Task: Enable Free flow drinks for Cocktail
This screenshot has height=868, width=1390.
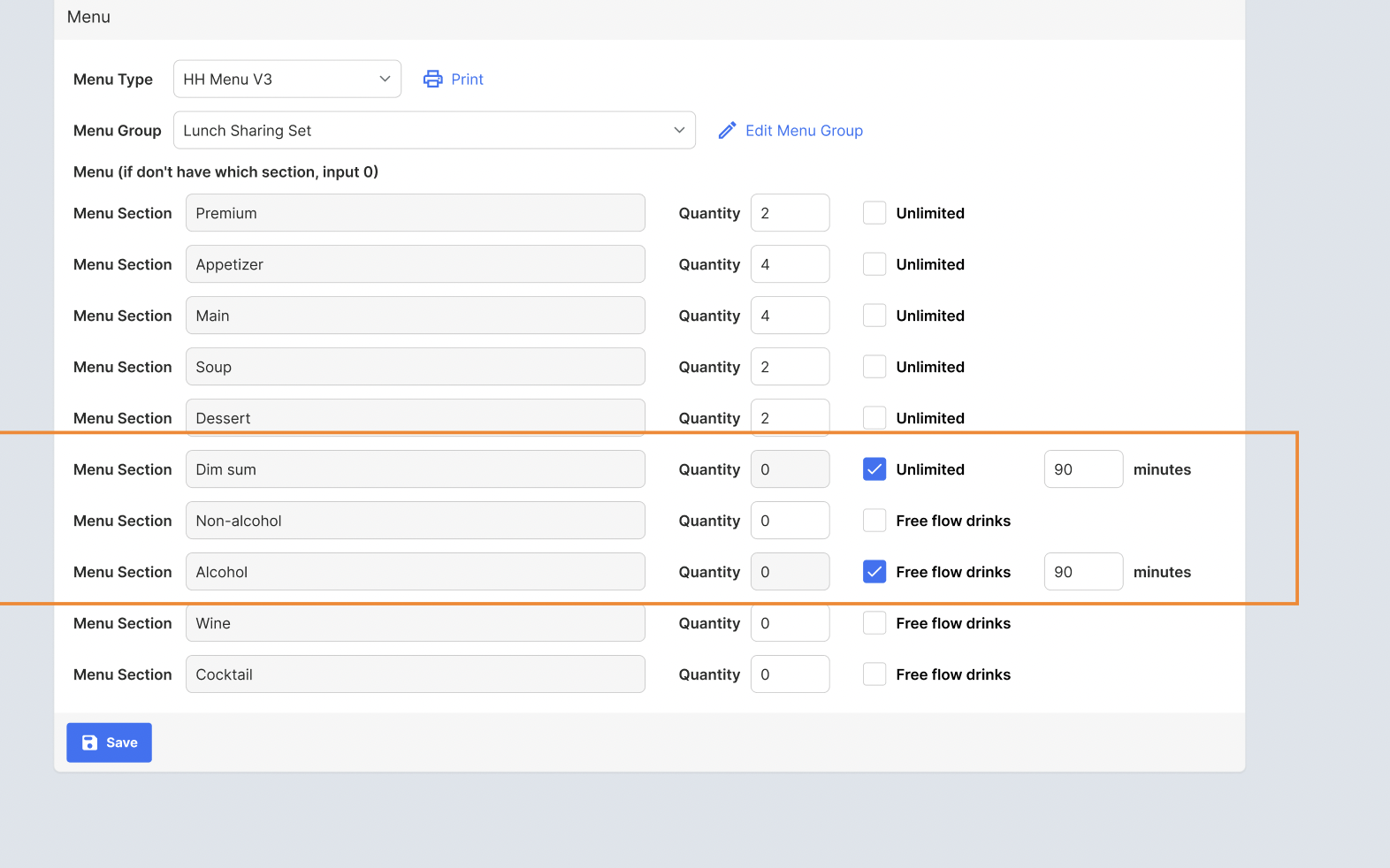Action: pos(874,674)
